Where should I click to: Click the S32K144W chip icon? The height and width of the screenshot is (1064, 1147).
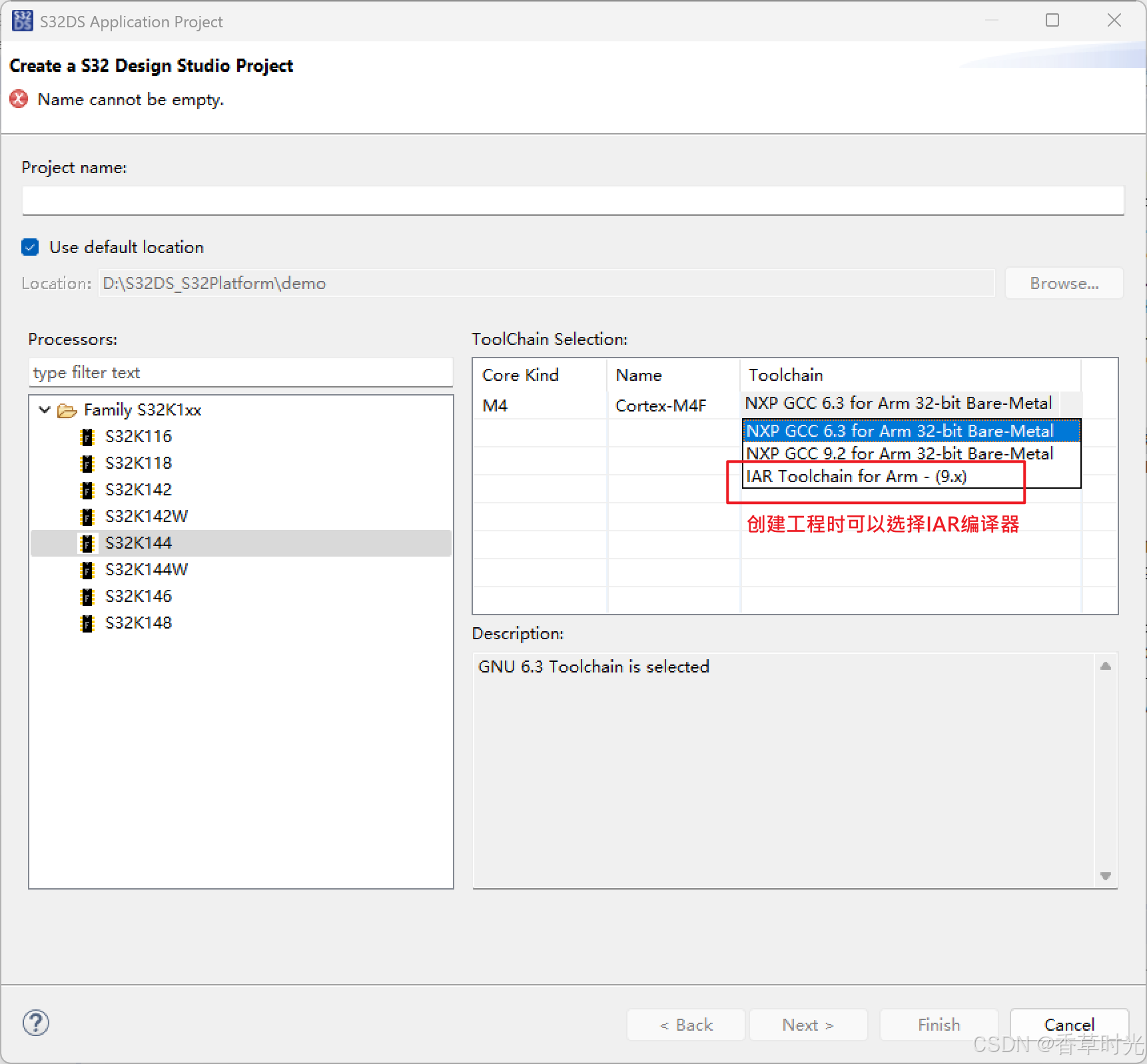pos(87,570)
